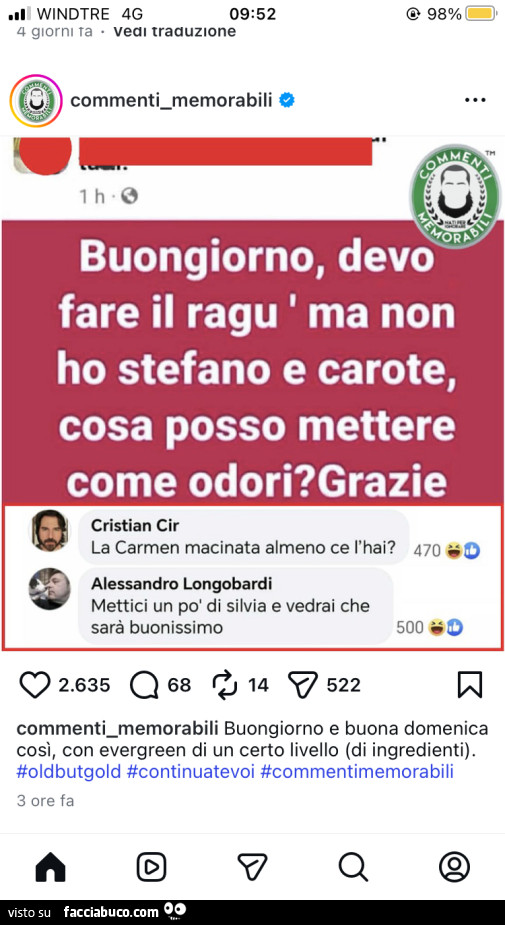Open #oldbutgold hashtag
Viewport: 505px width, 925px height.
tap(69, 771)
